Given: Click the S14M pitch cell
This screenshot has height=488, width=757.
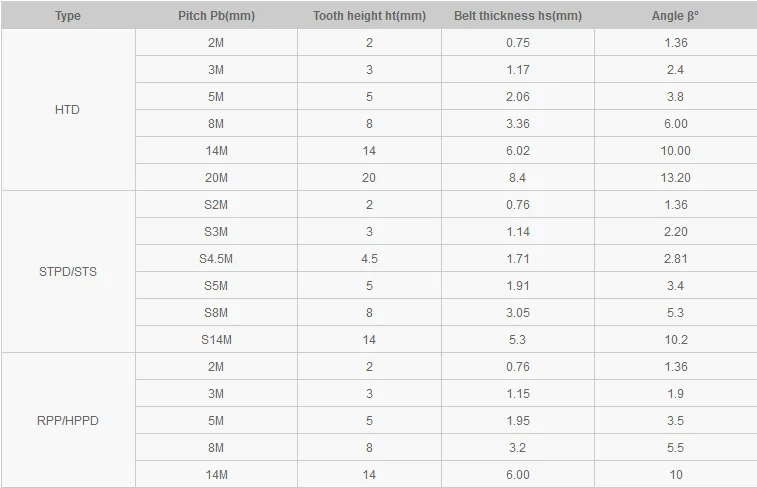Looking at the screenshot, I should tap(216, 340).
